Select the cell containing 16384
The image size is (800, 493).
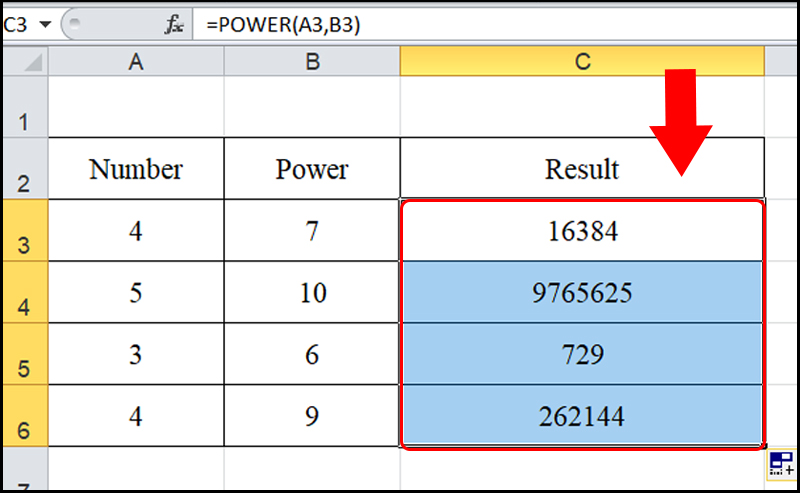(582, 231)
